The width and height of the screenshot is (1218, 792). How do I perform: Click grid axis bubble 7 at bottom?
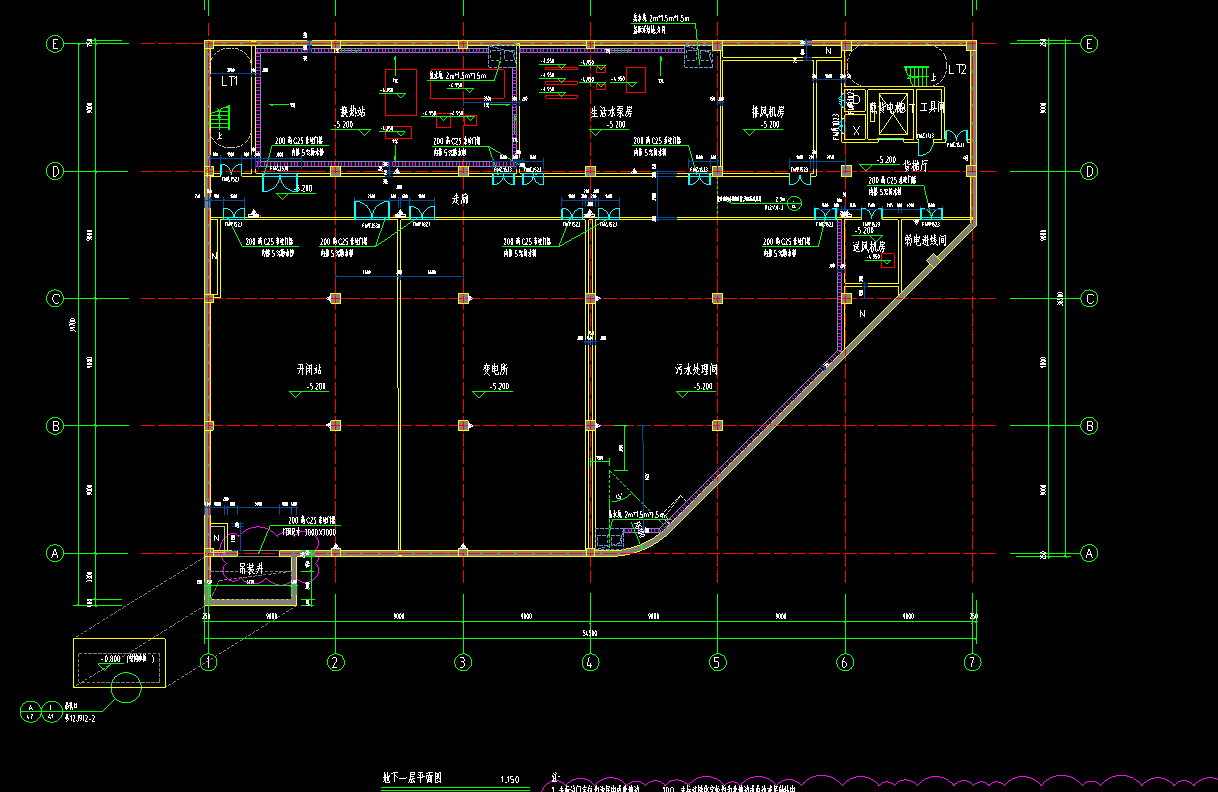971,662
